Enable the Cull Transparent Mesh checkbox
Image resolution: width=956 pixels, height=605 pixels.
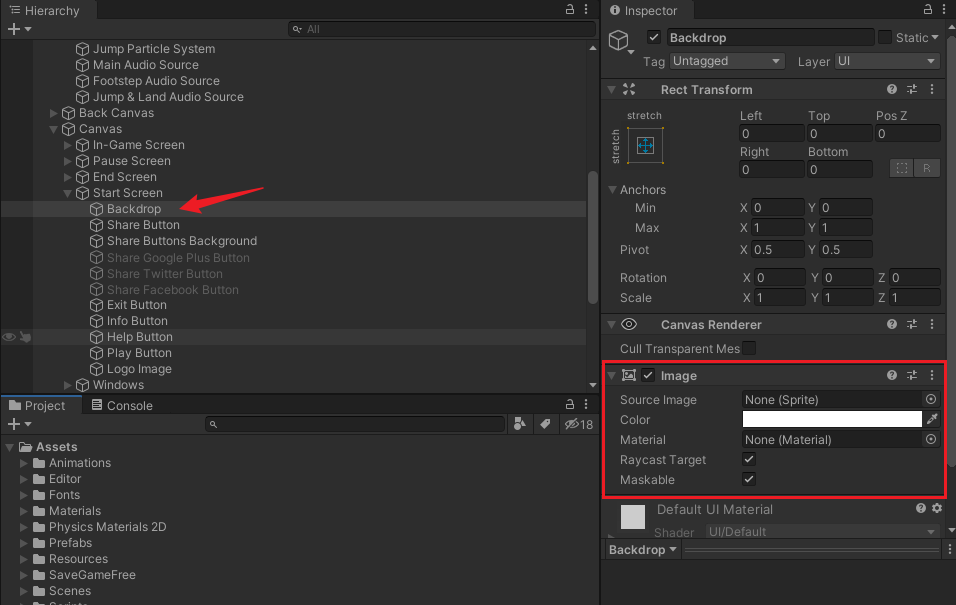[x=749, y=349]
